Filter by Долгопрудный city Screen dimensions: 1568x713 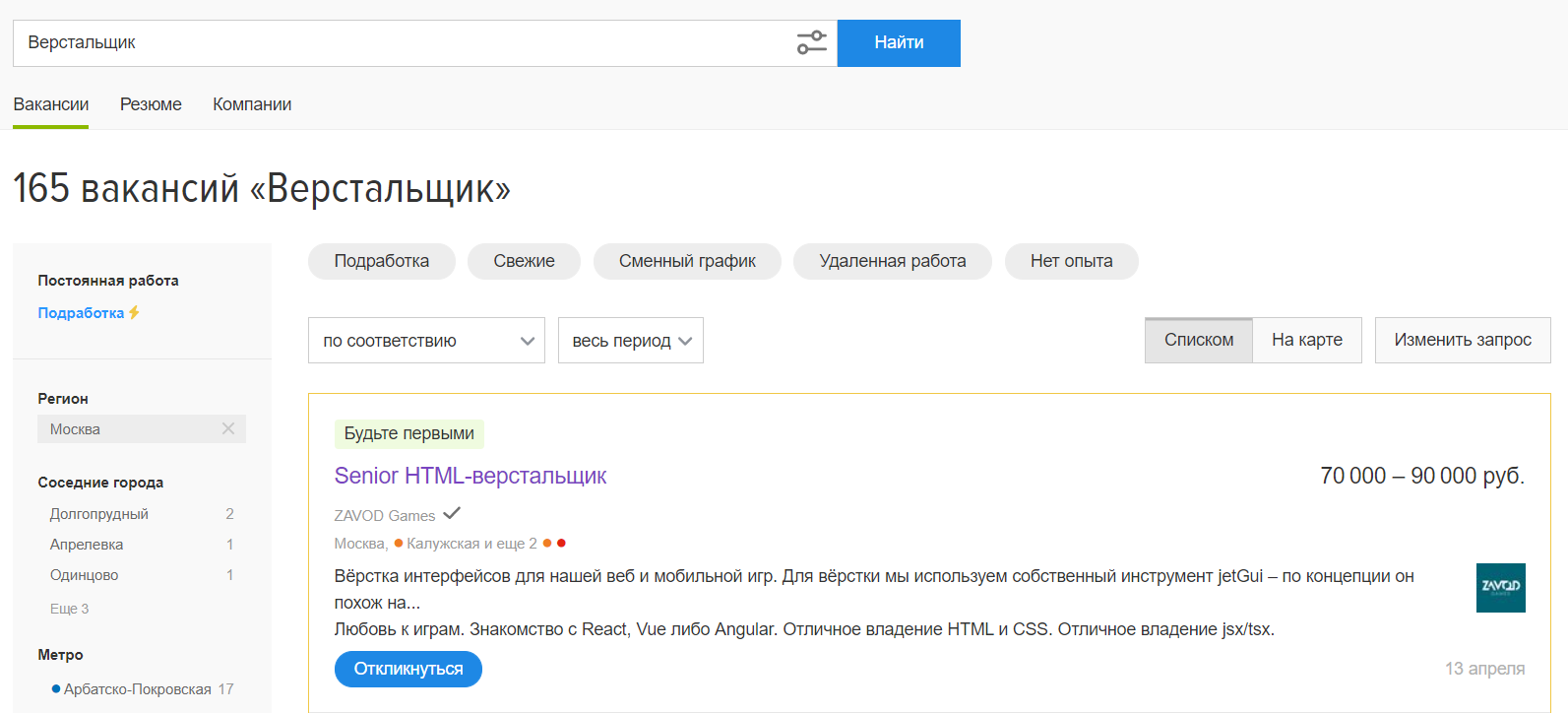pyautogui.click(x=99, y=513)
